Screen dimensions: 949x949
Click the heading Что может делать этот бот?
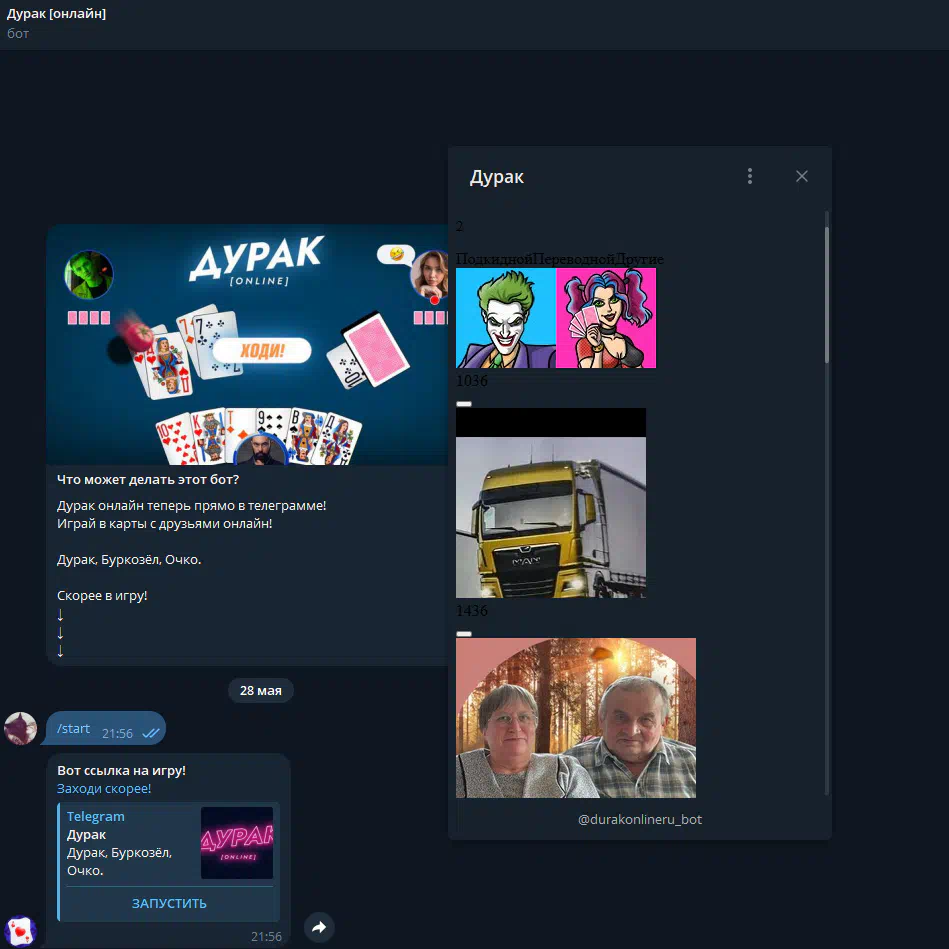148,479
